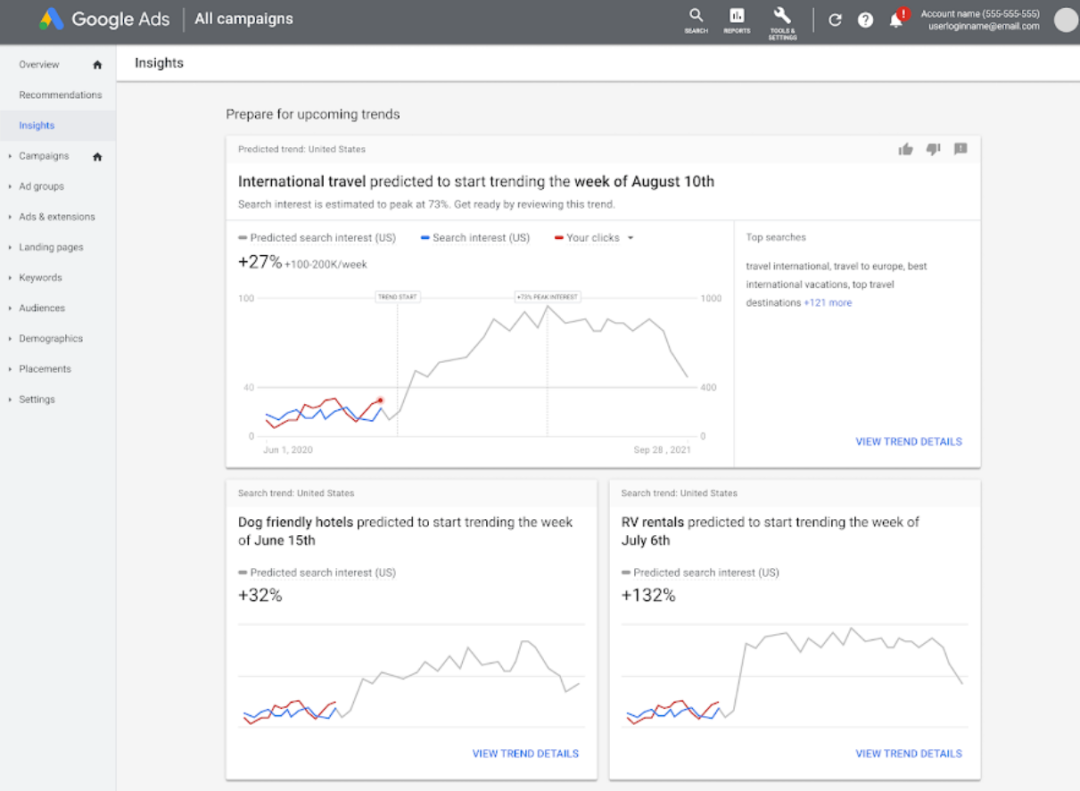Click All campaigns in the header
Screen dimensions: 1080x791
click(x=244, y=19)
